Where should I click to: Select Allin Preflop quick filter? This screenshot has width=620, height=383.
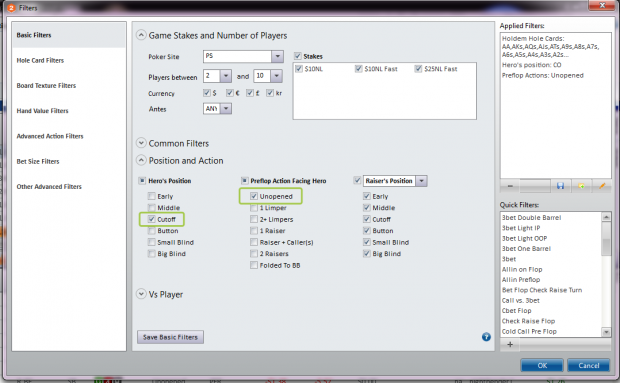pyautogui.click(x=521, y=279)
